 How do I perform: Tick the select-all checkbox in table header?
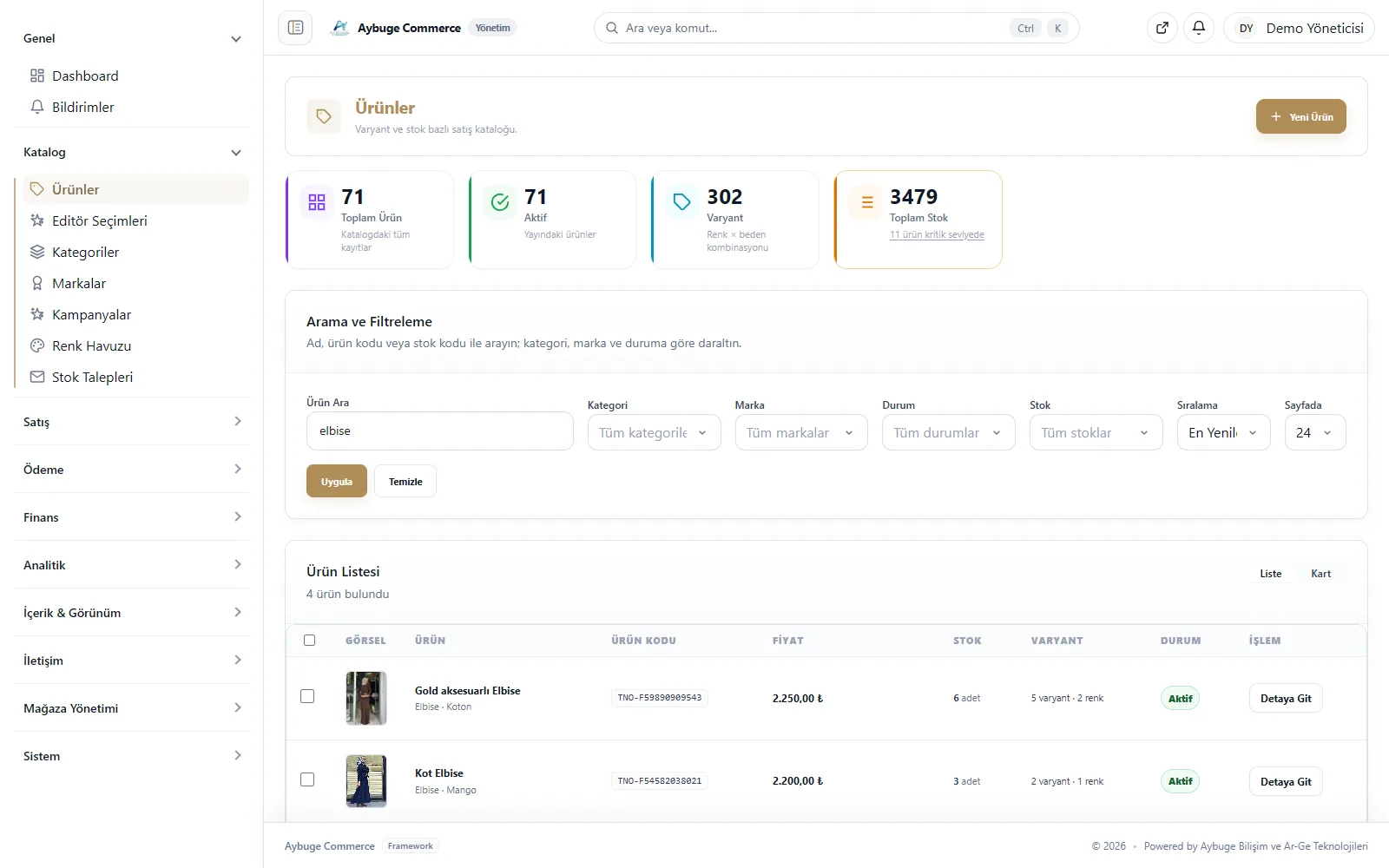(x=310, y=641)
